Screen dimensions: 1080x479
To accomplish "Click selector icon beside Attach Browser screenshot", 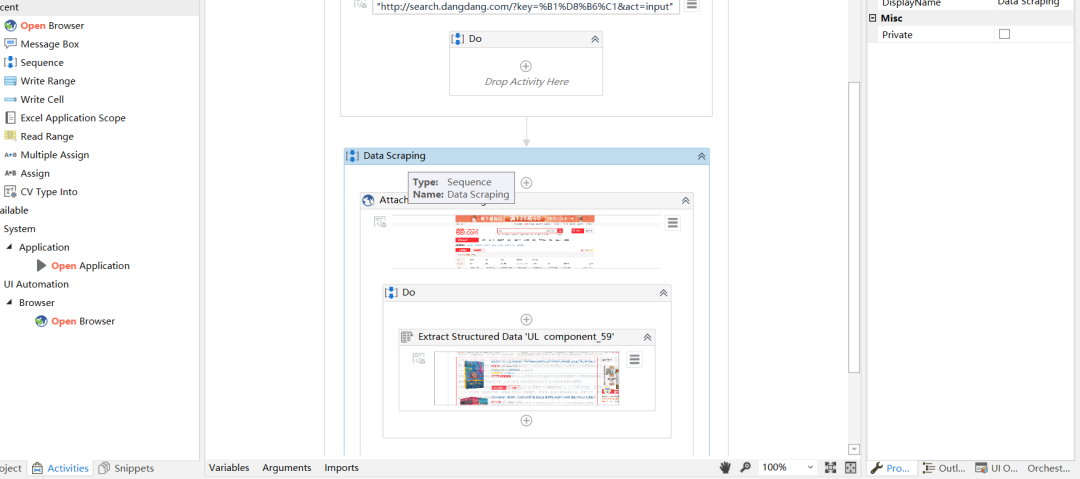I will [380, 222].
